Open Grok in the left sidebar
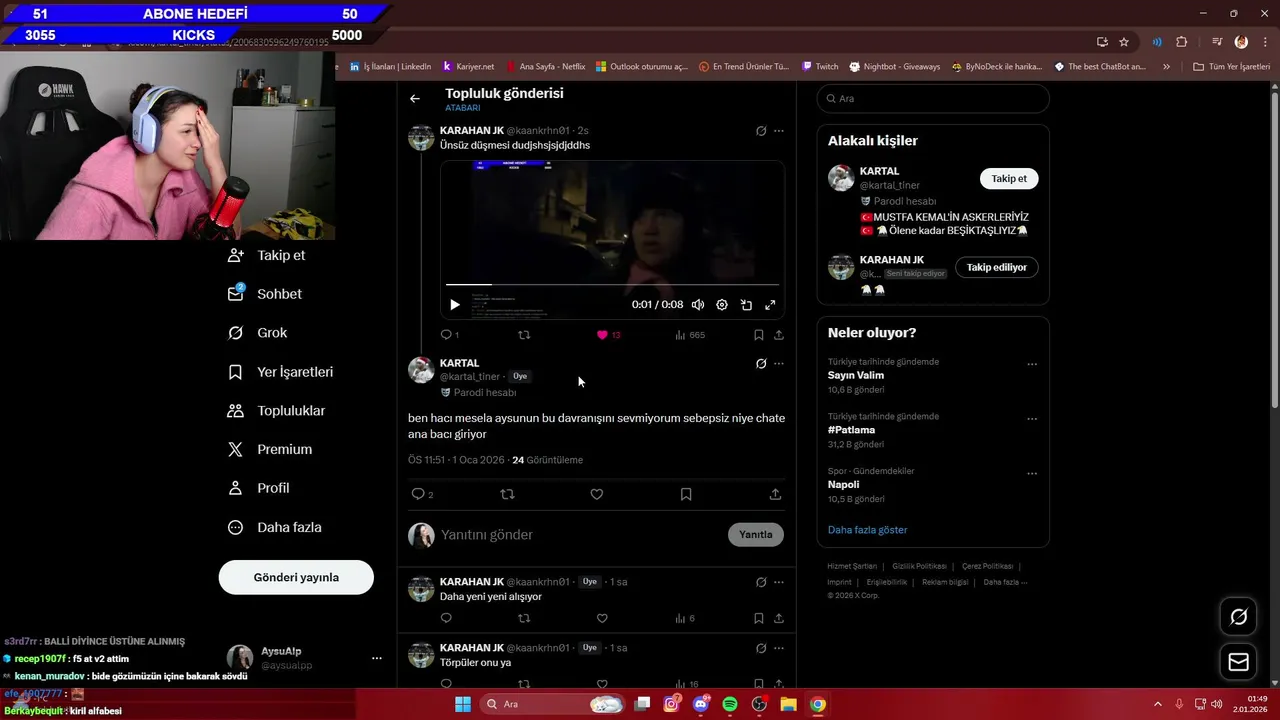The image size is (1280, 720). pos(258,333)
